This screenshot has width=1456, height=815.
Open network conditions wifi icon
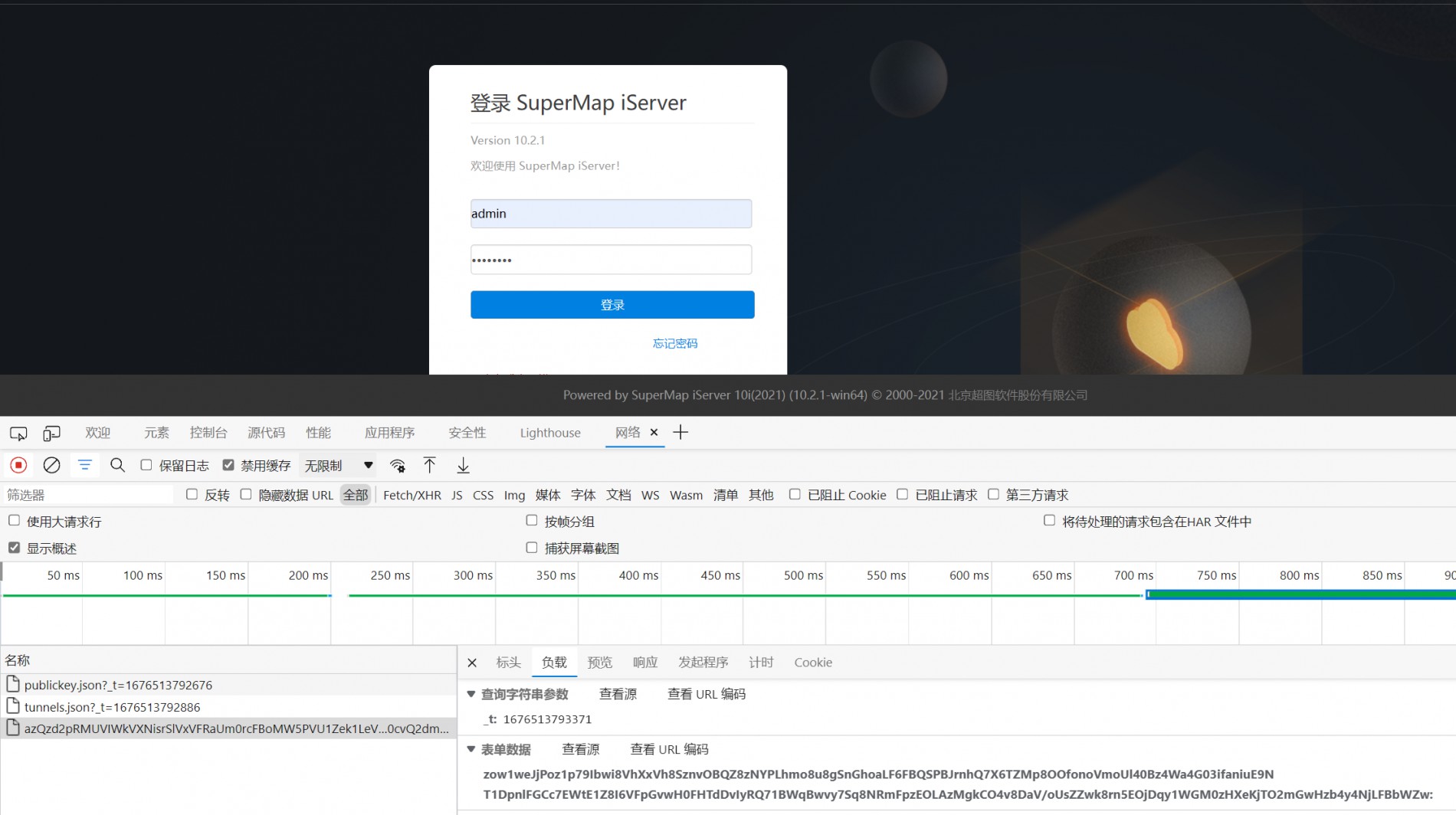pyautogui.click(x=397, y=465)
